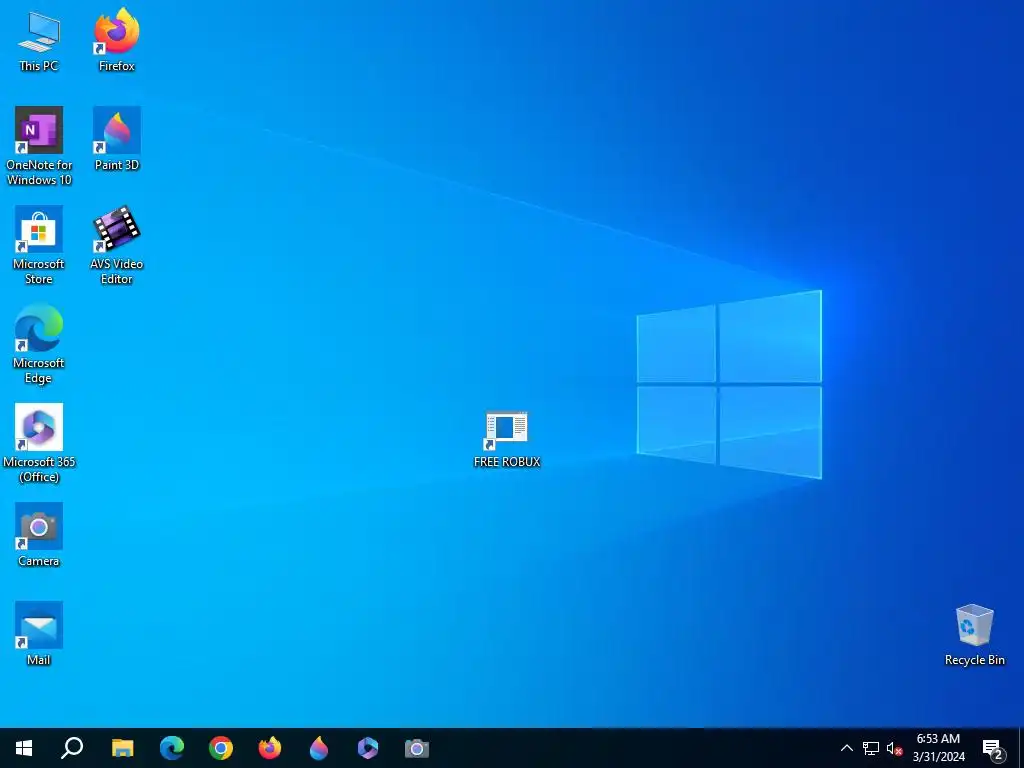The width and height of the screenshot is (1024, 768).
Task: Select the Paint 3D desktop shortcut
Action: pyautogui.click(x=116, y=139)
